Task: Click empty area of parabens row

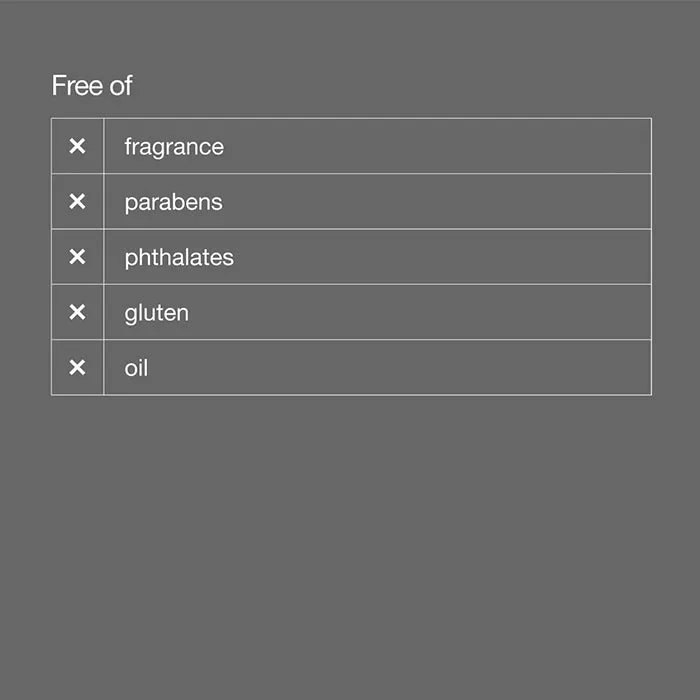Action: click(x=438, y=201)
